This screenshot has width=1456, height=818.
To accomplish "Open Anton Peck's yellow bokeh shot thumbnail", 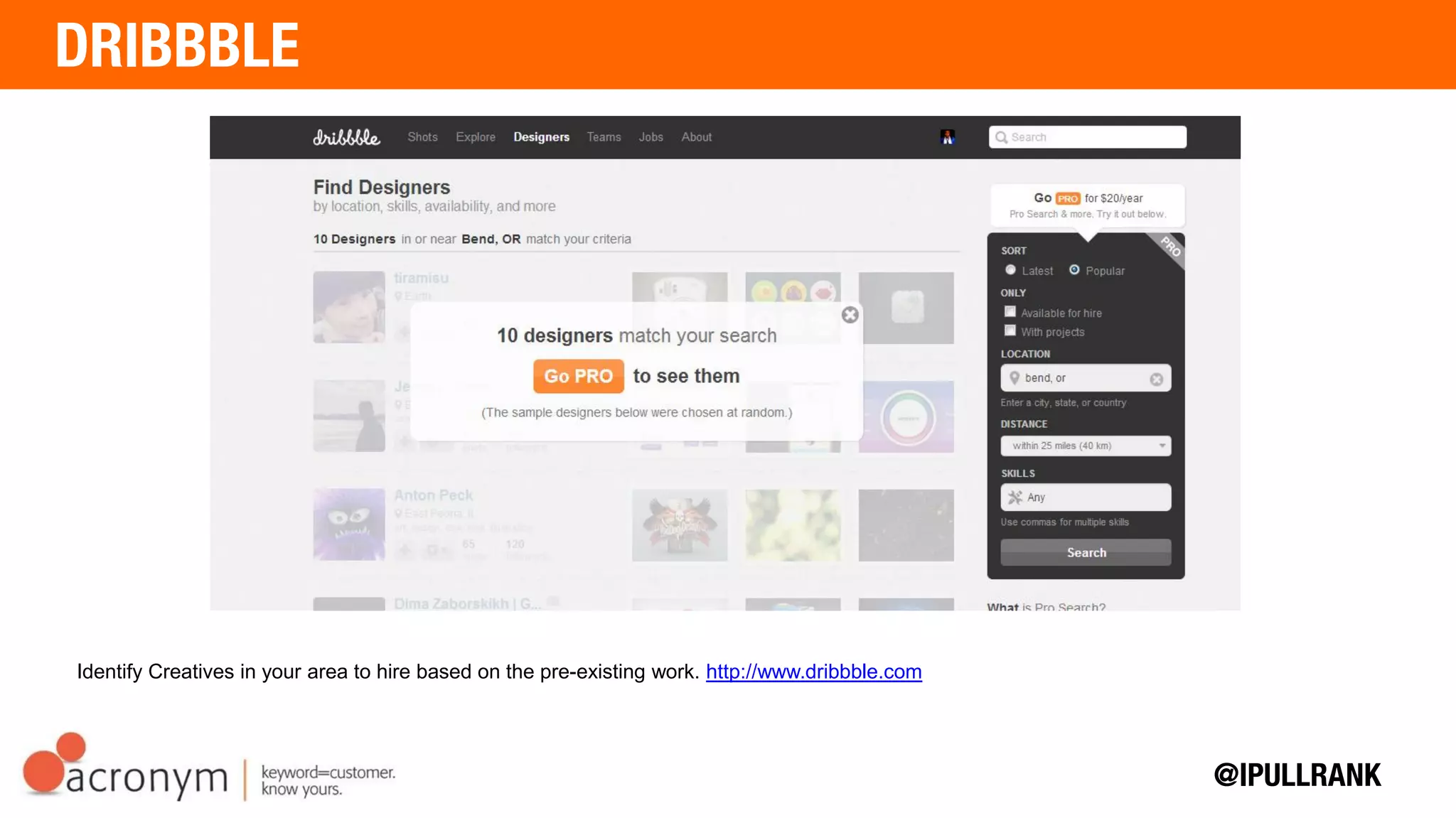I will [x=793, y=525].
